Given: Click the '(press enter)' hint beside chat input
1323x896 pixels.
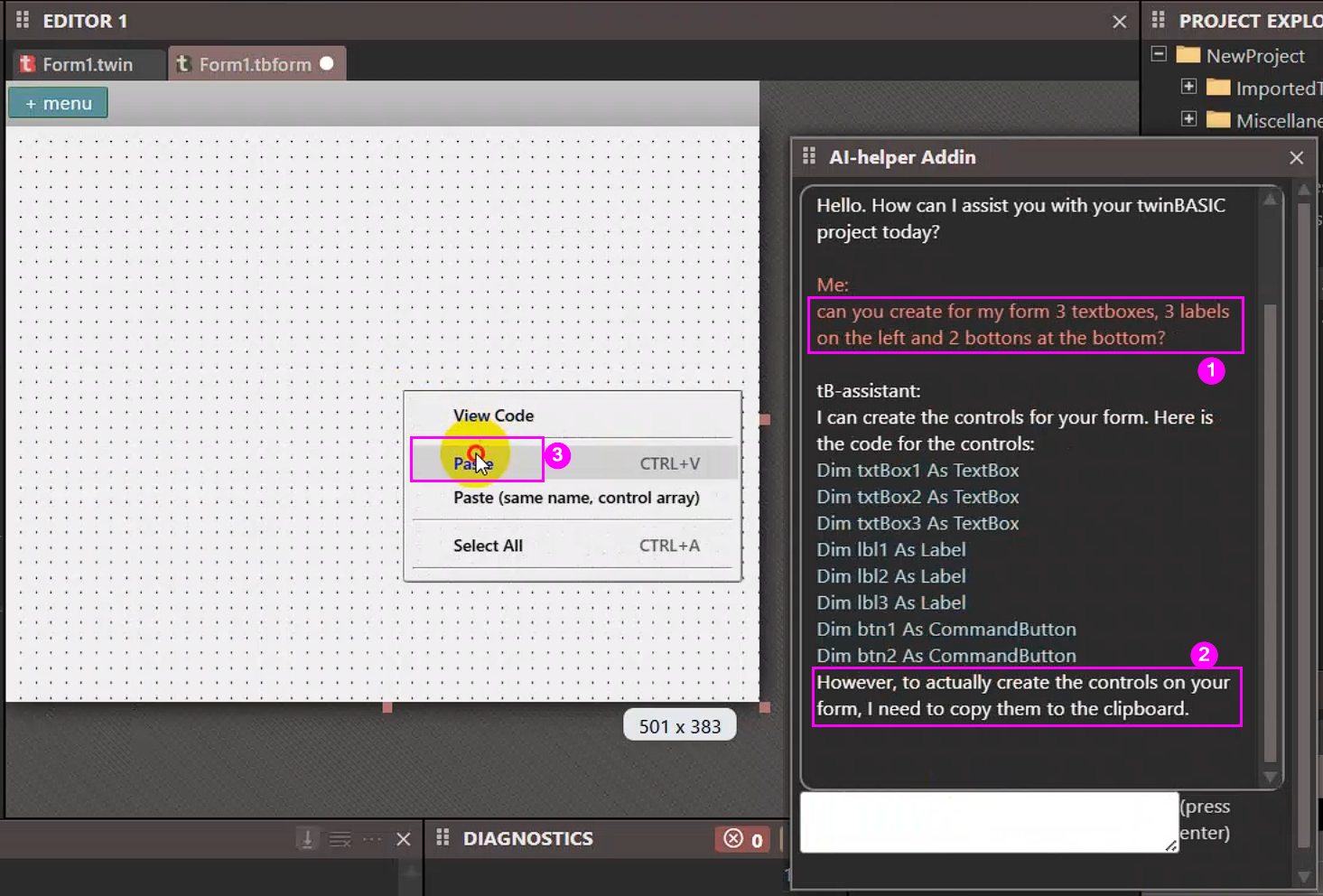Looking at the screenshot, I should point(1206,819).
